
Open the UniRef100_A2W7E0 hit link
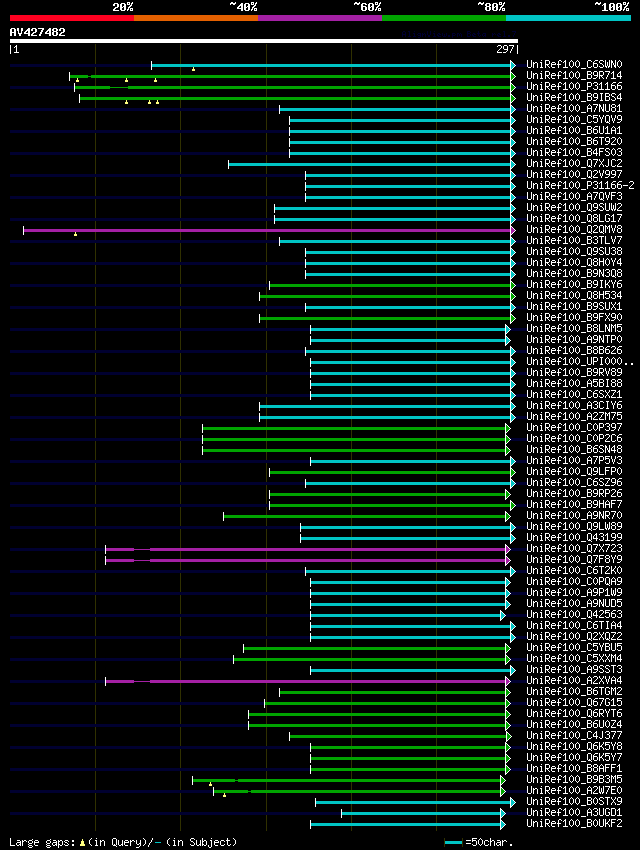click(574, 791)
